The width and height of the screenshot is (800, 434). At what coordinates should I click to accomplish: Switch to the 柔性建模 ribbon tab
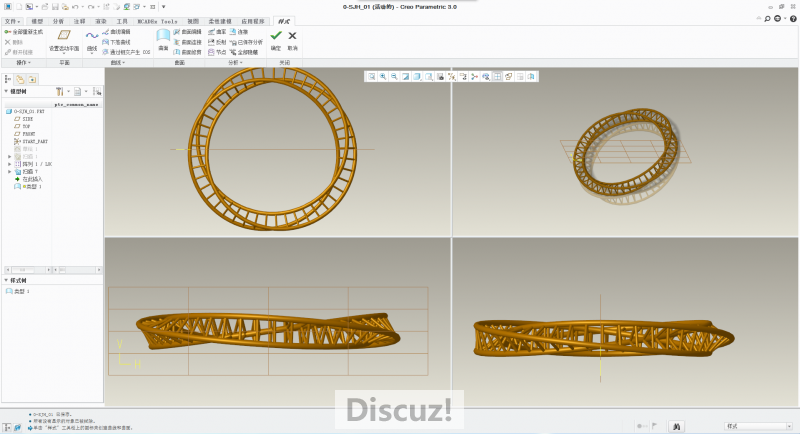[x=222, y=20]
